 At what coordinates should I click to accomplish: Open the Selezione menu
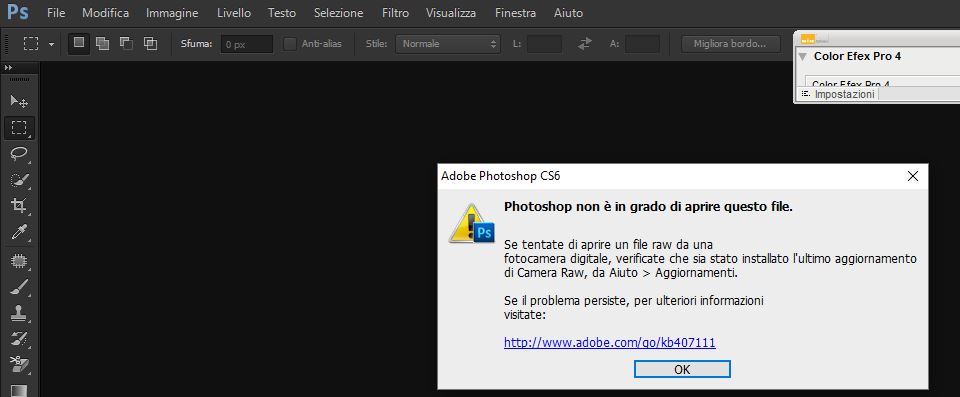(x=338, y=12)
